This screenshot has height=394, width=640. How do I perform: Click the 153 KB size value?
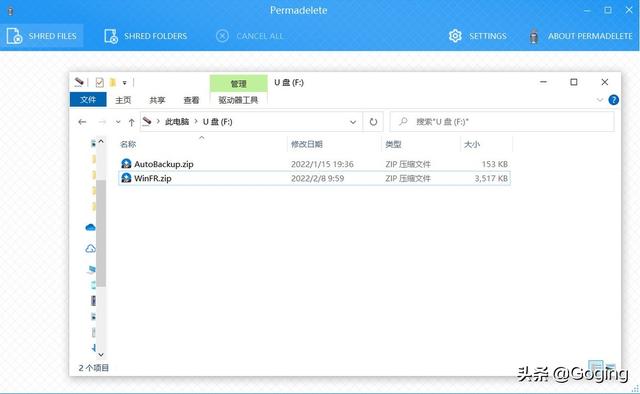[495, 164]
